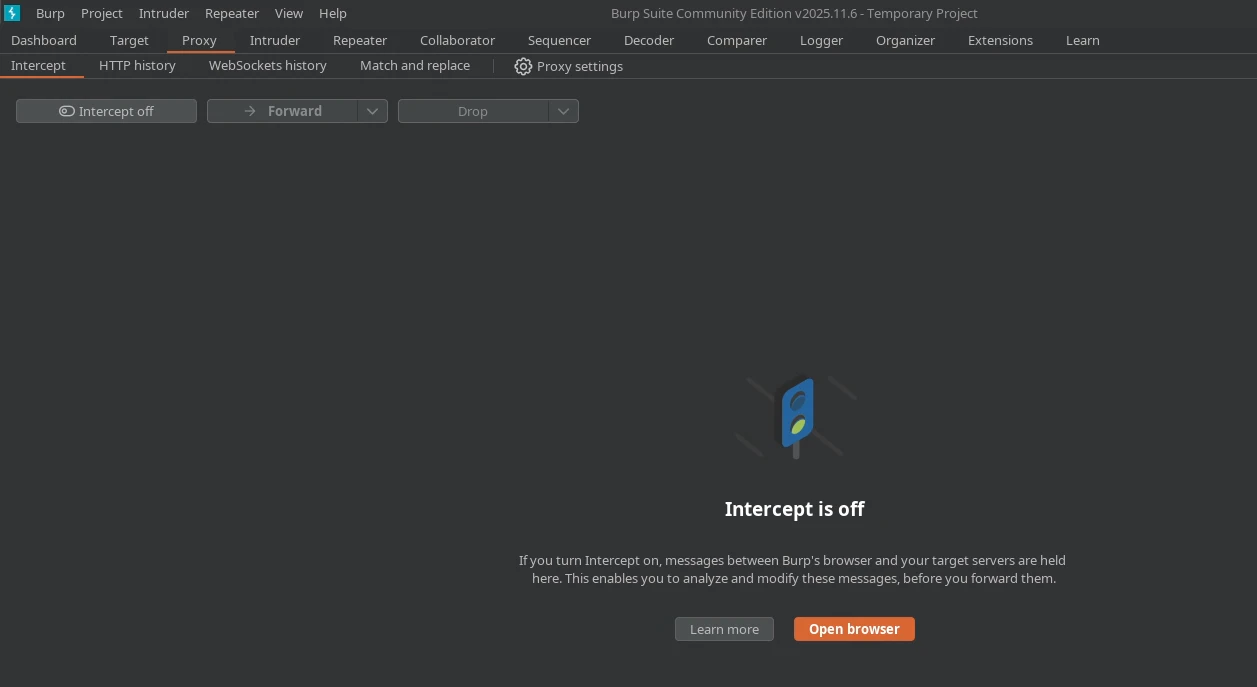Open the Project menu
The width and height of the screenshot is (1257, 687).
[102, 13]
